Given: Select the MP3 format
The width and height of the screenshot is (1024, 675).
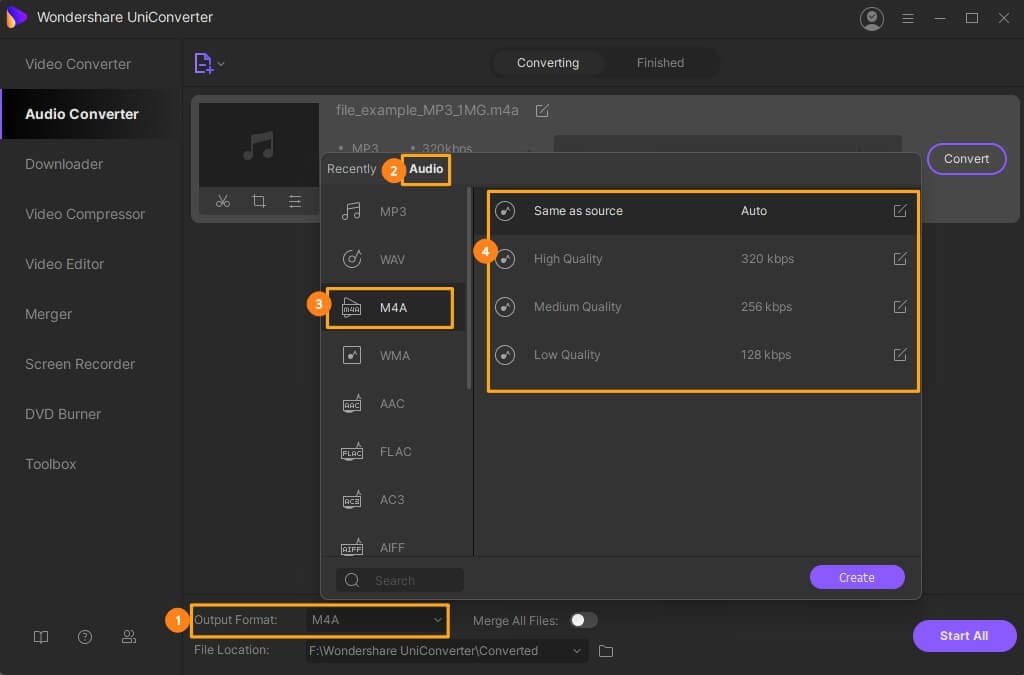Looking at the screenshot, I should click(x=393, y=212).
